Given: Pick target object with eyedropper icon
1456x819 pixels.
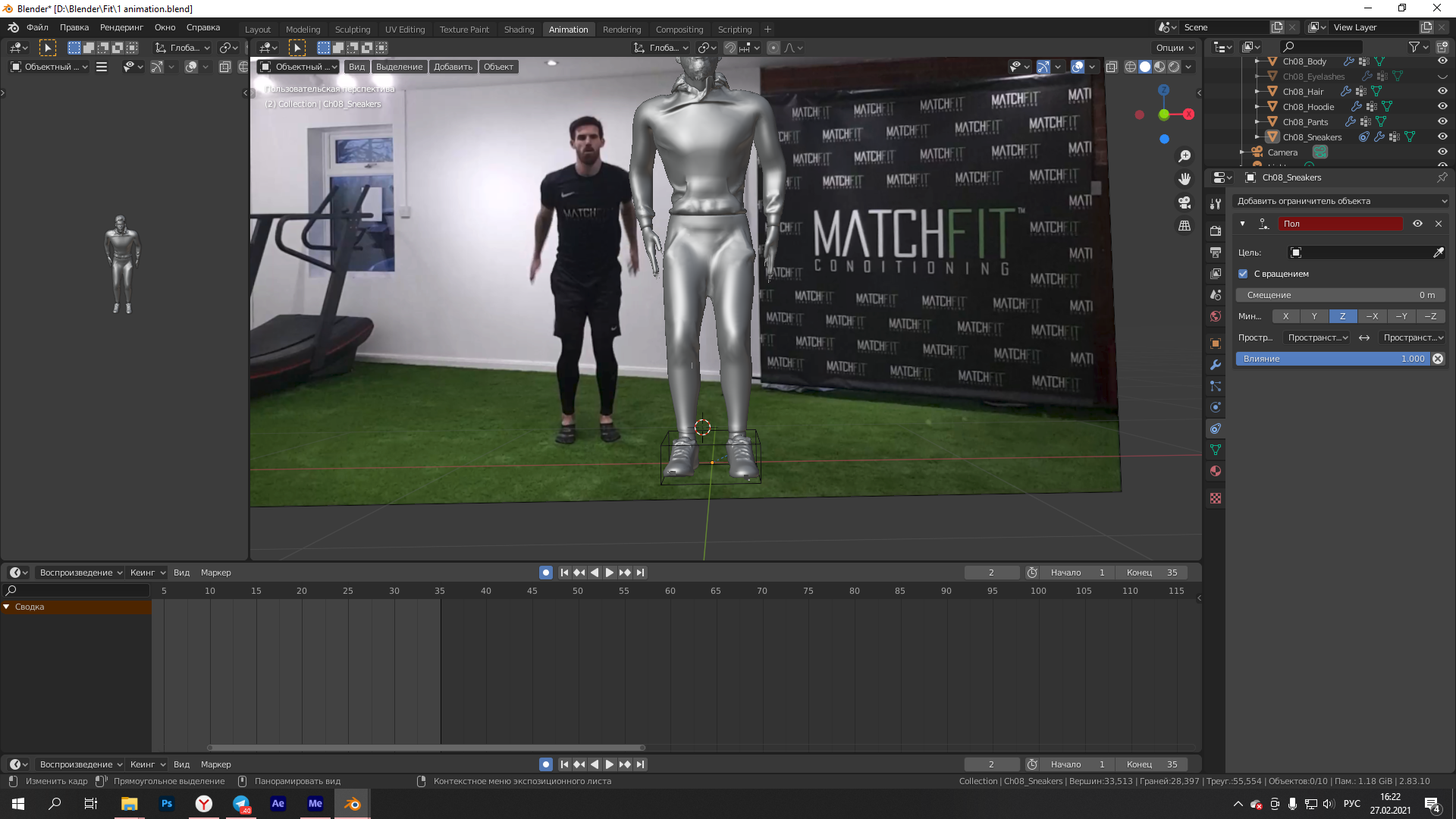Looking at the screenshot, I should pyautogui.click(x=1439, y=253).
